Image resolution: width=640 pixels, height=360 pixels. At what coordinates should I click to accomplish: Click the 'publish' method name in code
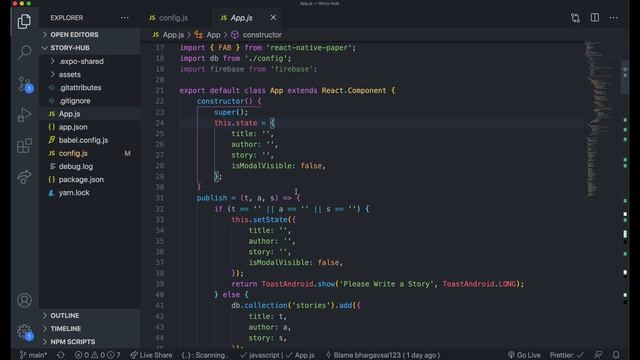coord(211,198)
